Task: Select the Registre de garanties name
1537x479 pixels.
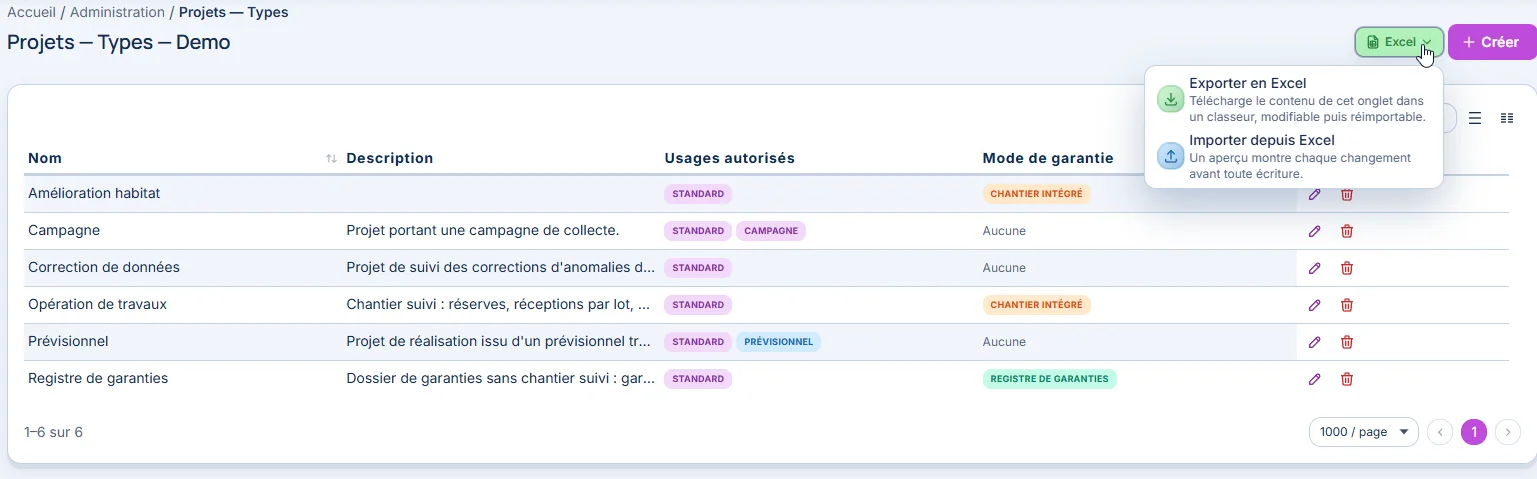Action: pyautogui.click(x=98, y=378)
